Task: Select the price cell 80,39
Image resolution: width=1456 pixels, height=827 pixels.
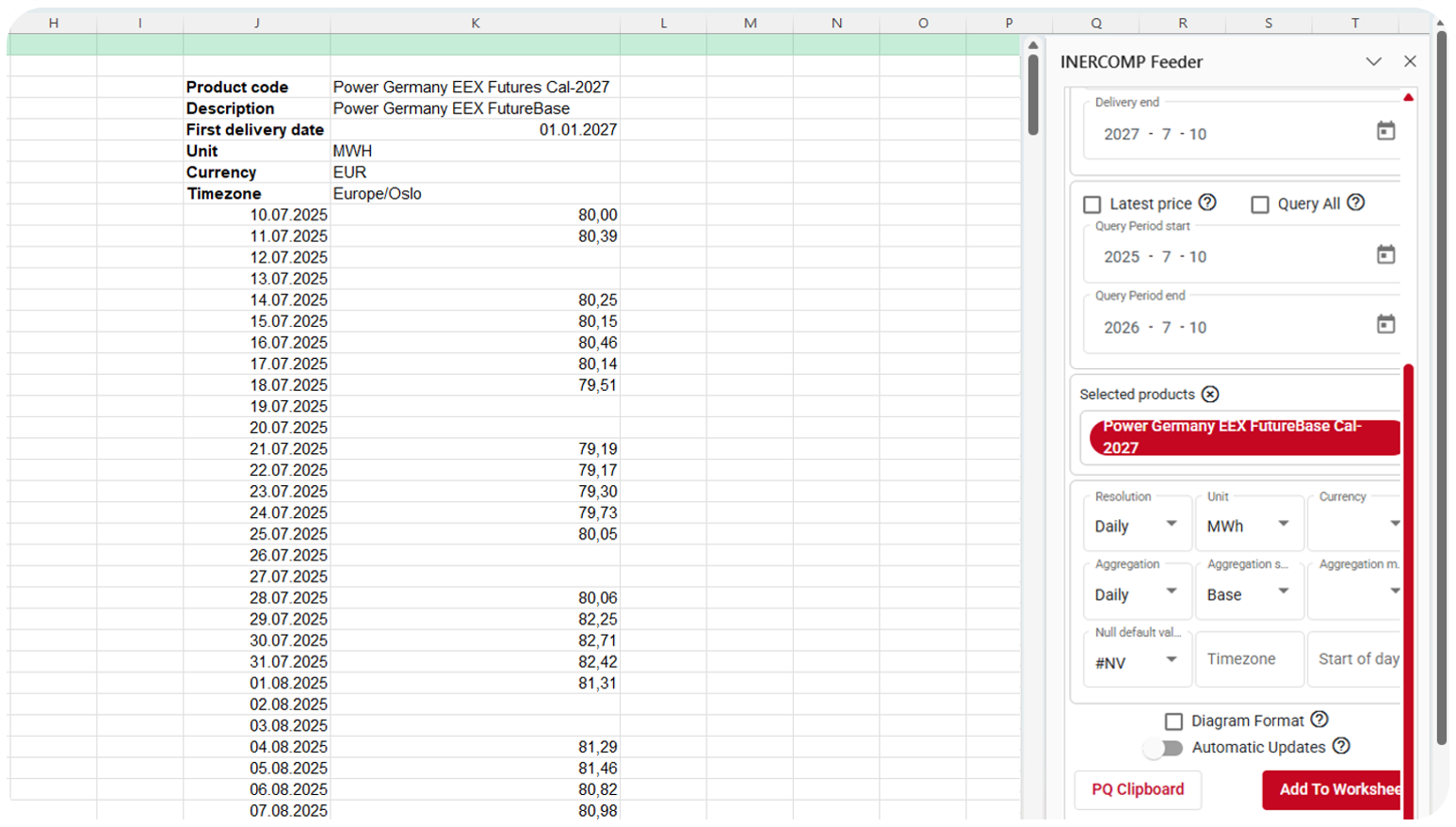Action: [475, 235]
